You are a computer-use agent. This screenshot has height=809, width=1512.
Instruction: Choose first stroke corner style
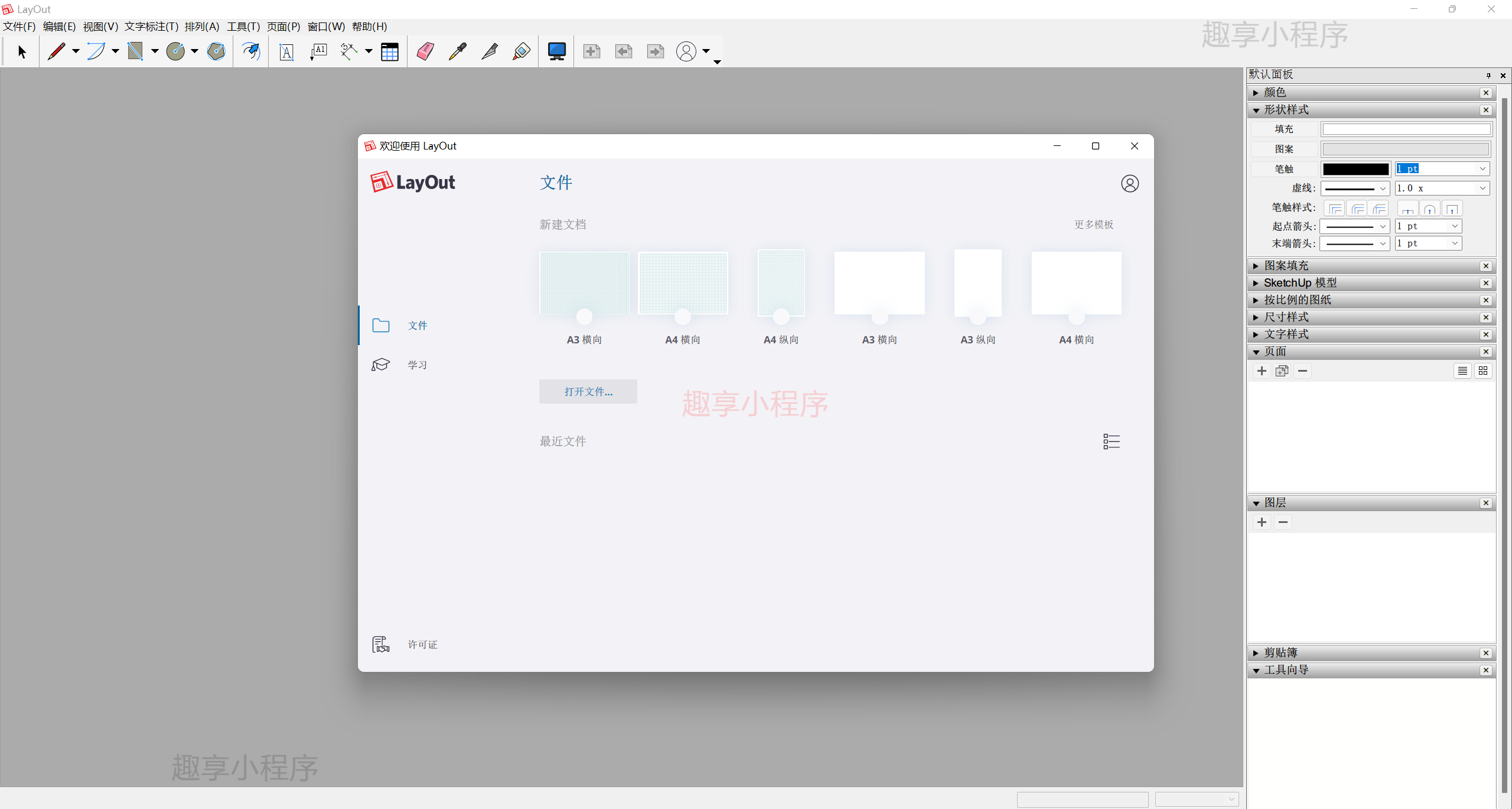pos(1335,209)
